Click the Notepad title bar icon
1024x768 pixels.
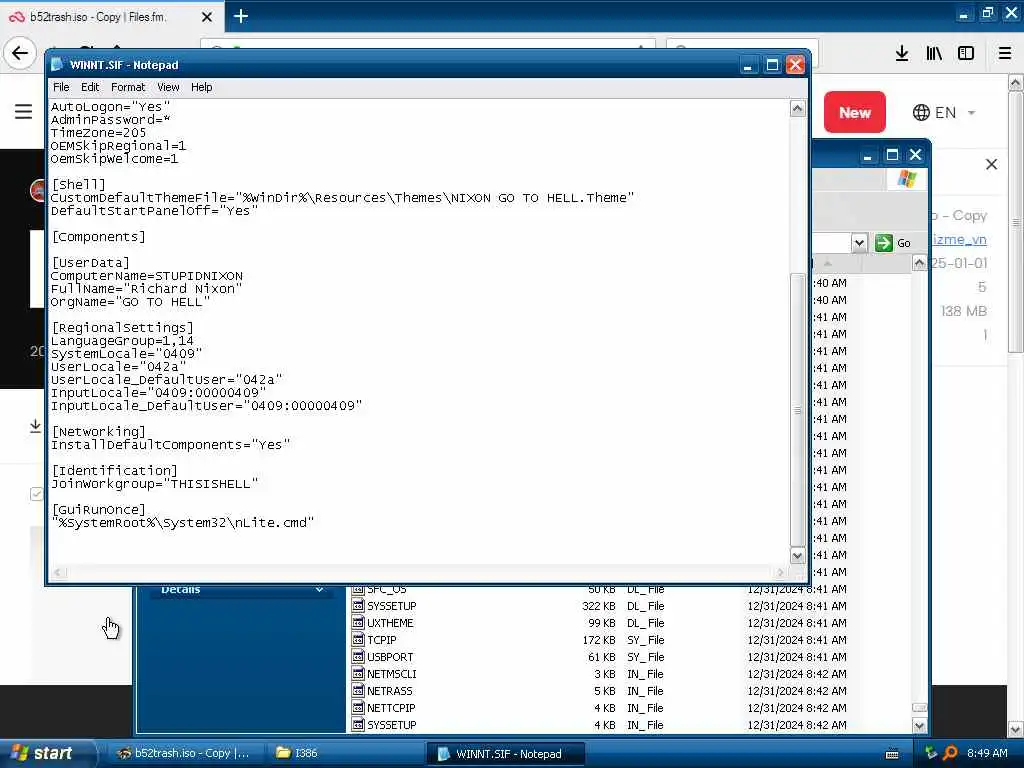pyautogui.click(x=57, y=65)
